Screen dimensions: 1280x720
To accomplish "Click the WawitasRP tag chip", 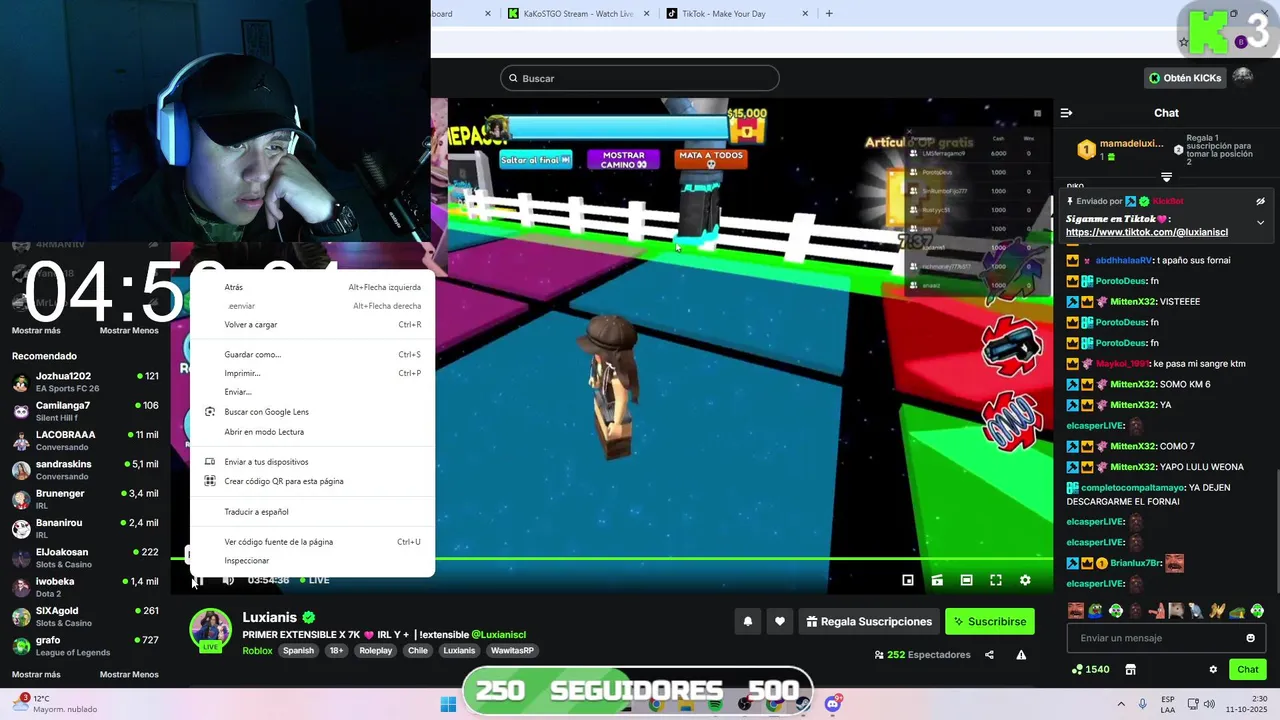I will click(x=512, y=651).
